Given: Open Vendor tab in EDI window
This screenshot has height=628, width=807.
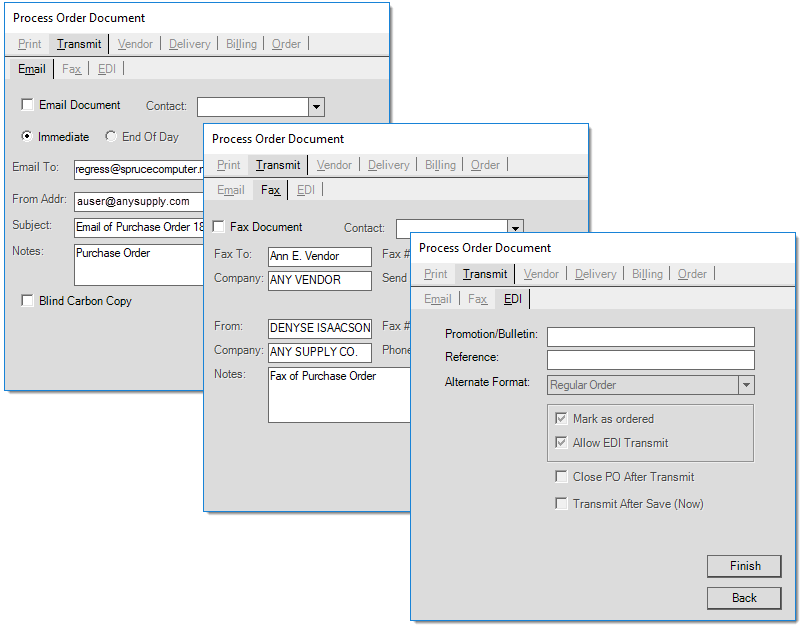Looking at the screenshot, I should (541, 274).
